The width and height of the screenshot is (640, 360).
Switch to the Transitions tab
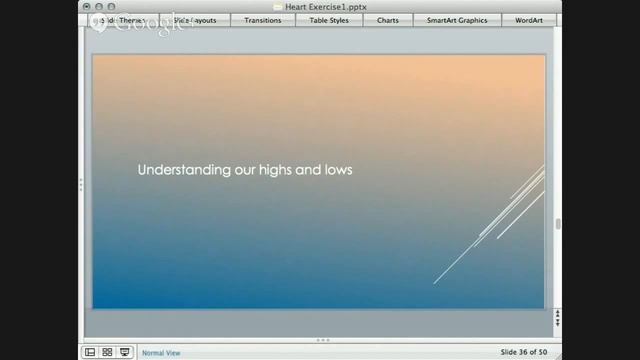coord(263,20)
